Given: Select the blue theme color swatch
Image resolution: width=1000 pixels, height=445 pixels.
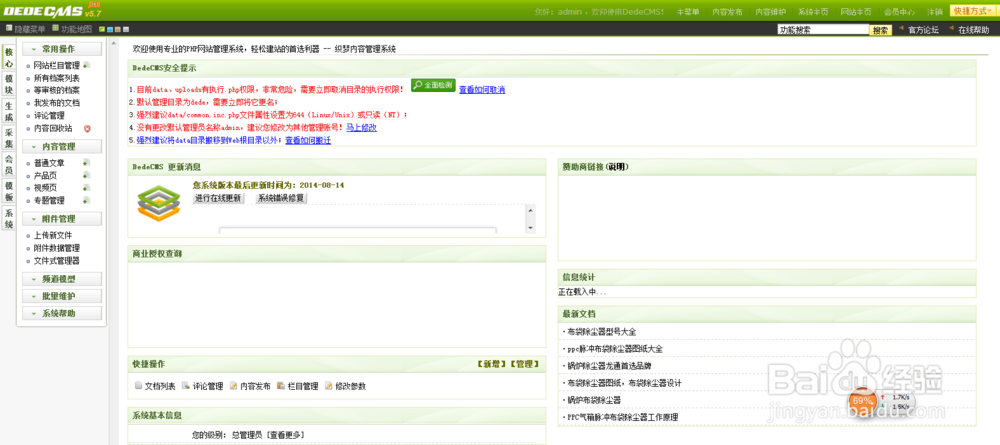Looking at the screenshot, I should [x=110, y=29].
